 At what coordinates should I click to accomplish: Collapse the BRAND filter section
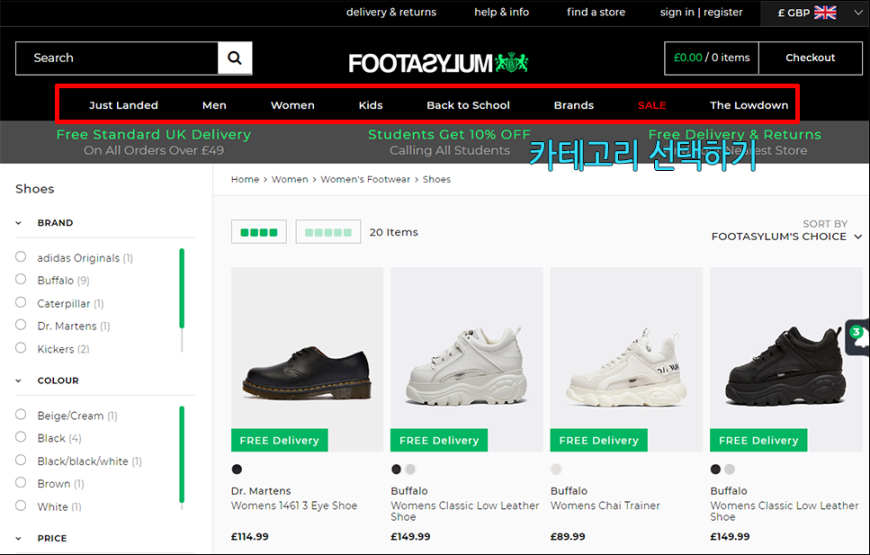click(18, 223)
